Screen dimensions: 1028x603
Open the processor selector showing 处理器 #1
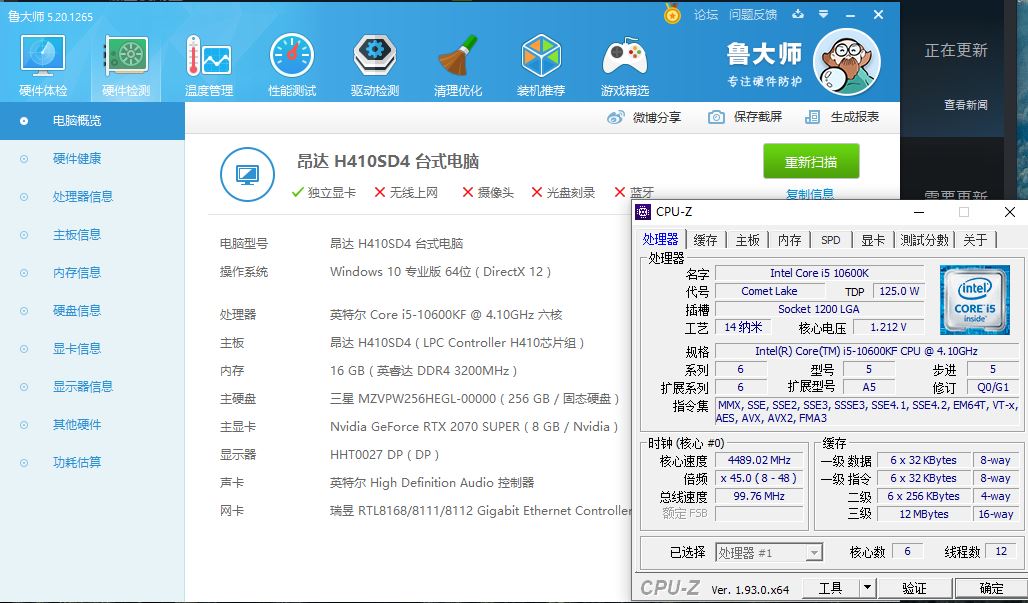tap(768, 552)
